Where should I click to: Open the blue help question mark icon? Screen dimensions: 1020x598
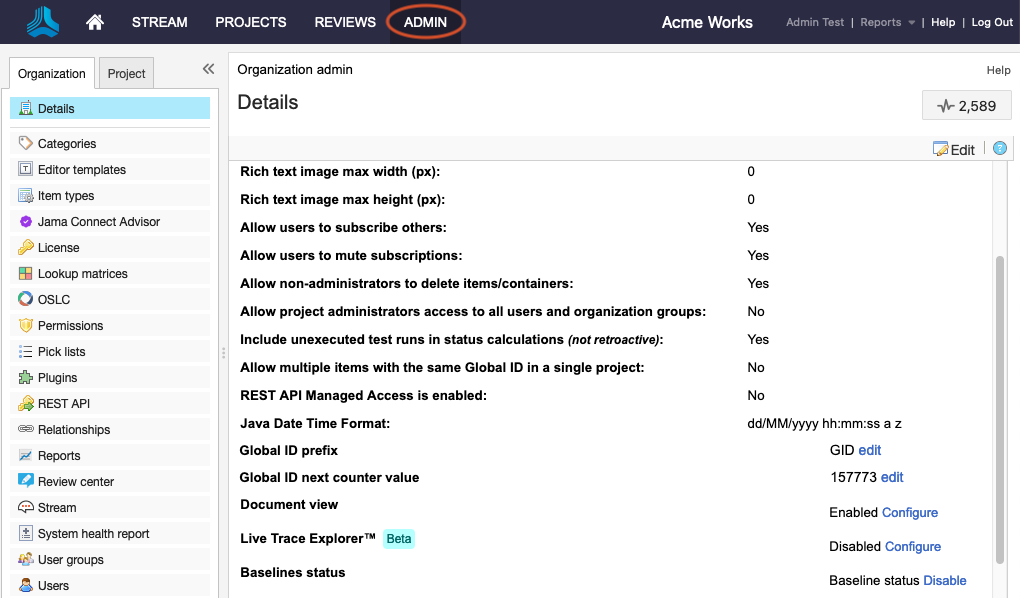pos(999,149)
